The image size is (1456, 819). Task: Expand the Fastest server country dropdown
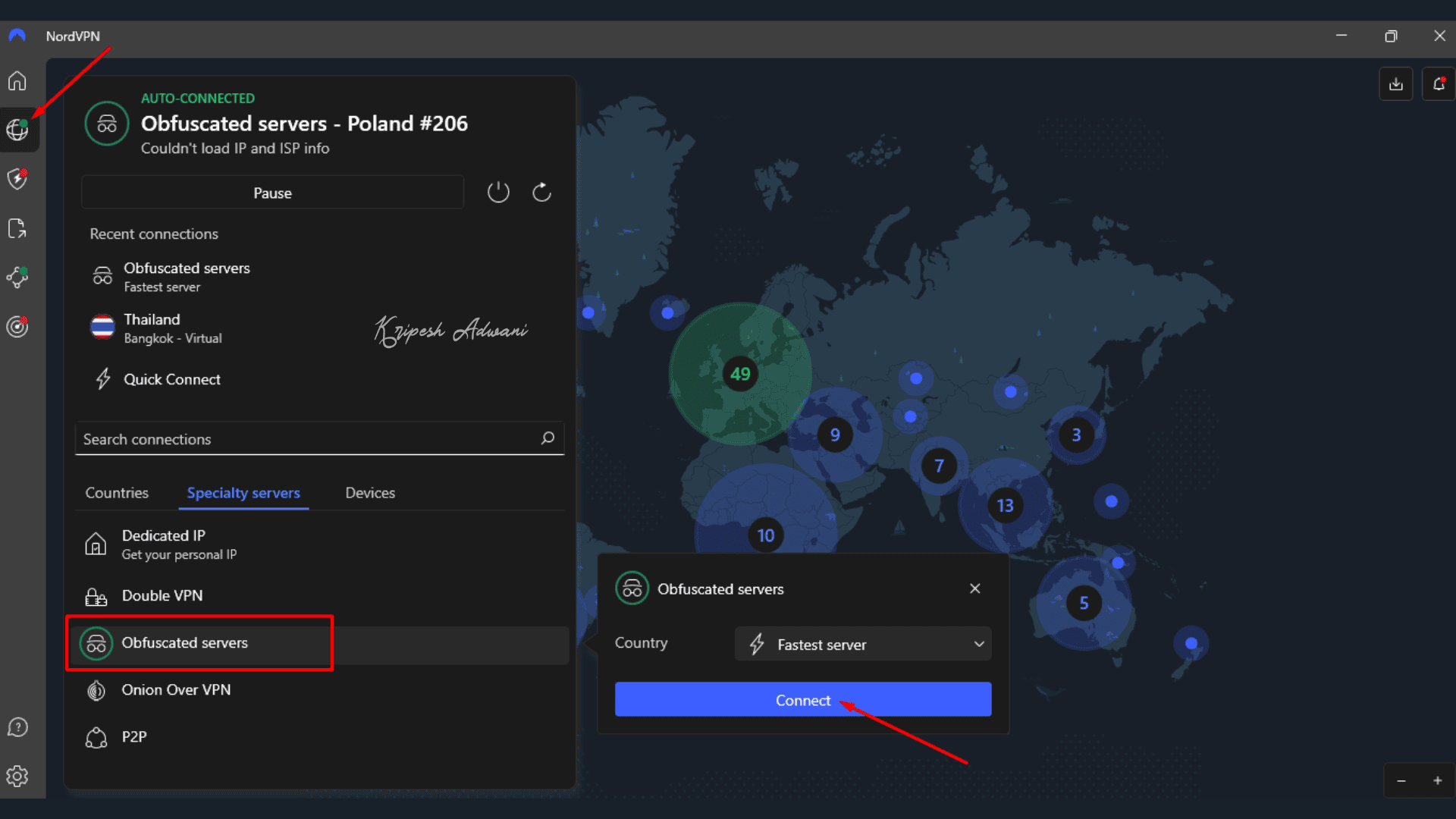click(x=863, y=644)
